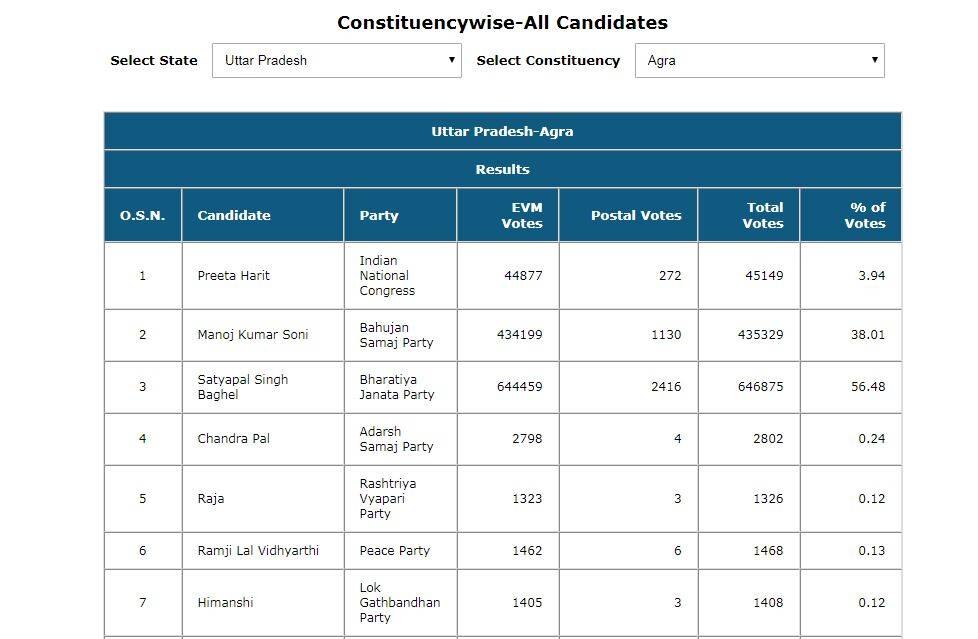This screenshot has height=639, width=978.
Task: Click the Bharatiya Janata Party cell
Action: click(x=397, y=387)
